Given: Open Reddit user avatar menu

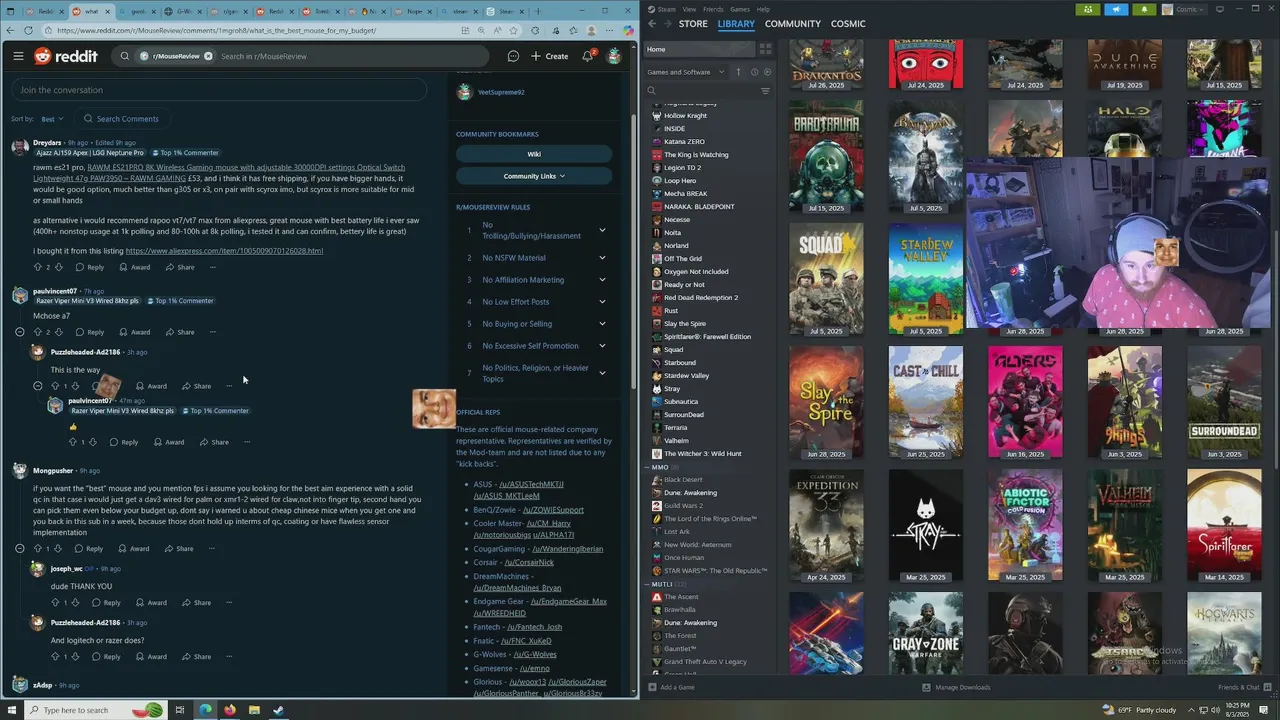Looking at the screenshot, I should (614, 56).
